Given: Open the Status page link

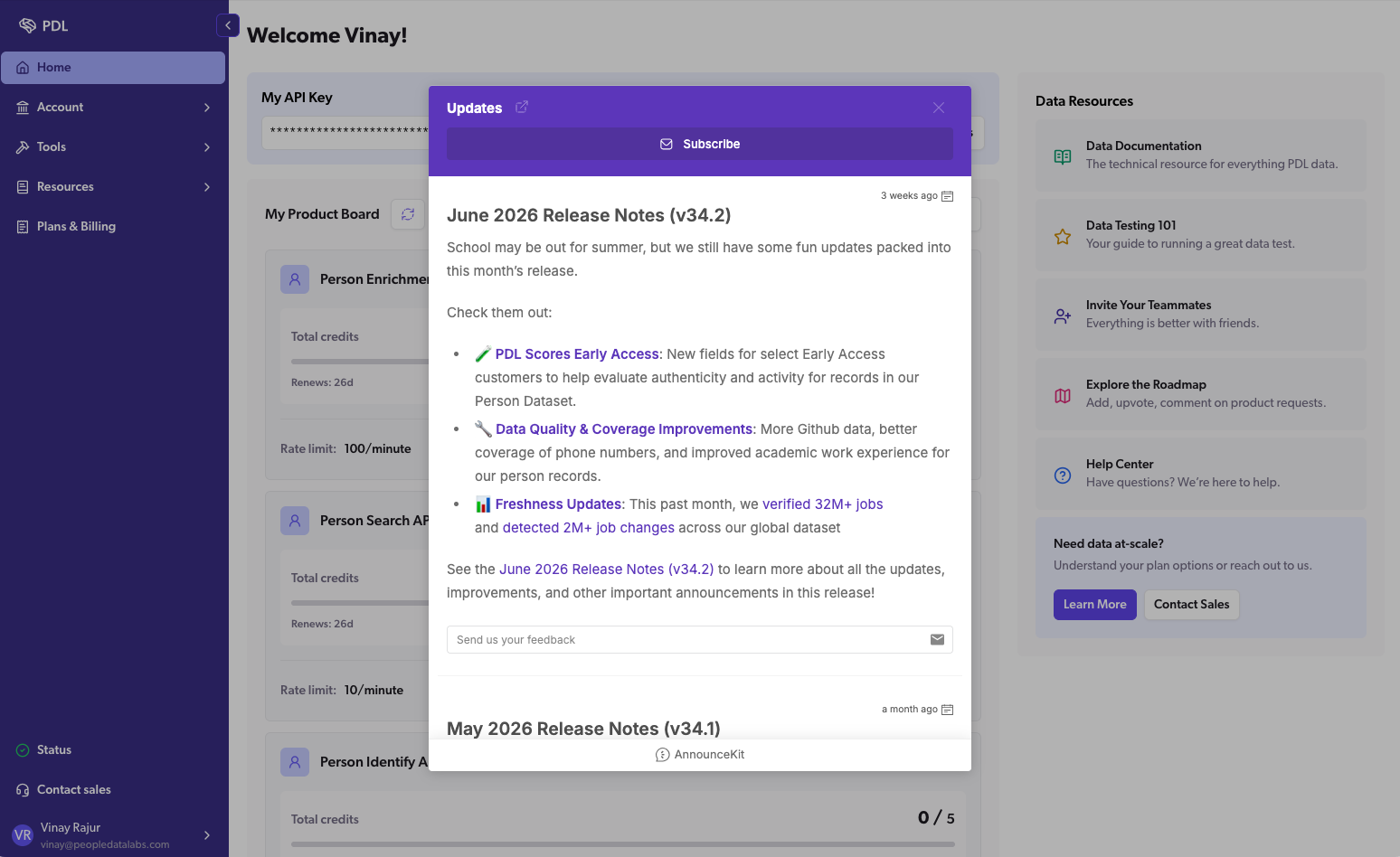Looking at the screenshot, I should pos(54,750).
